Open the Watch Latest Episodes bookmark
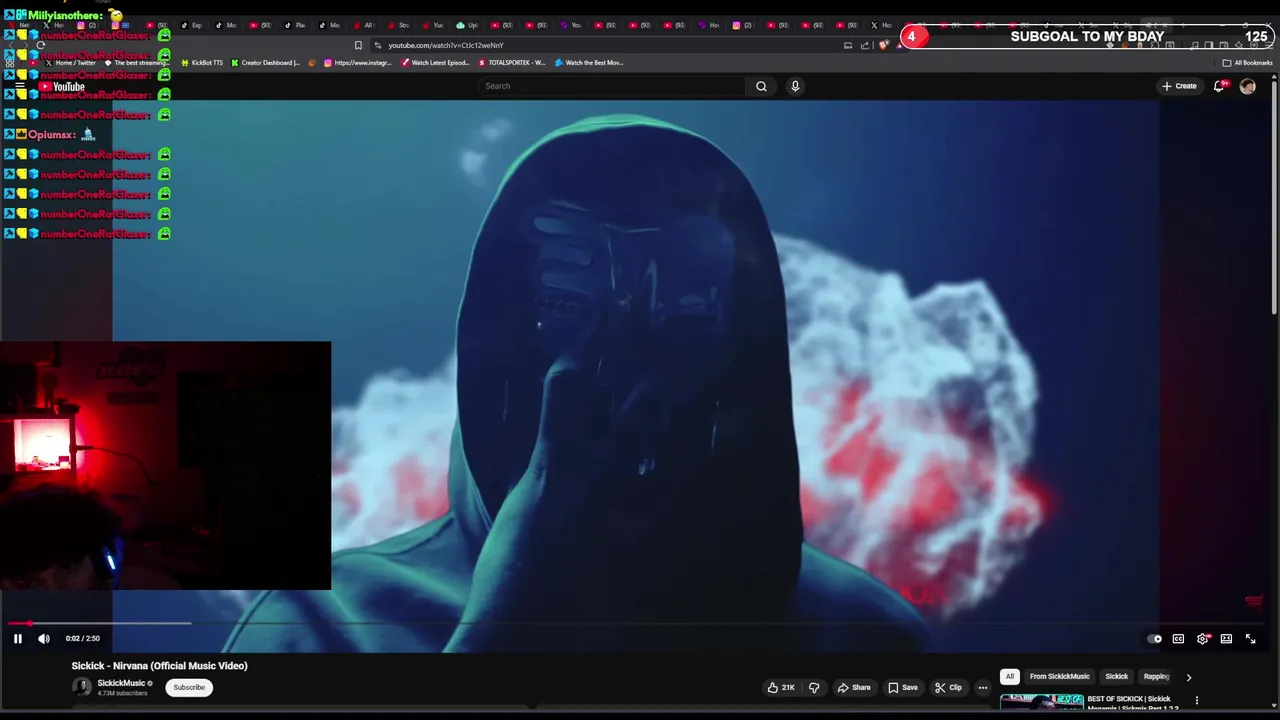Viewport: 1280px width, 720px height. coord(435,63)
